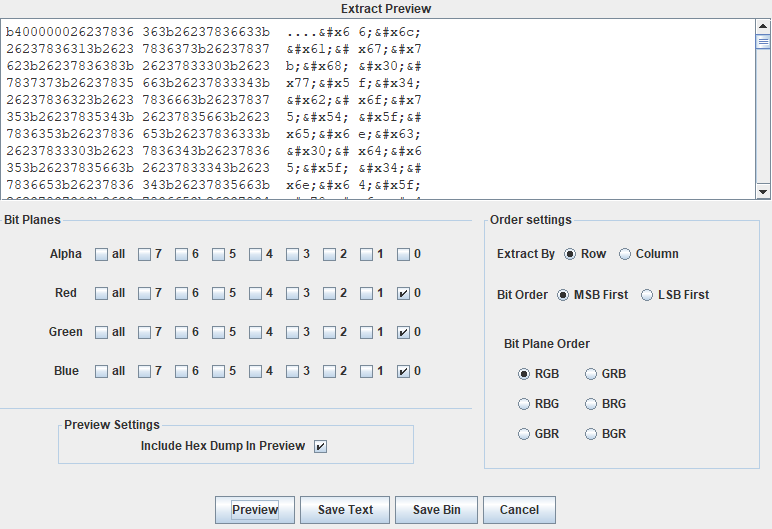This screenshot has width=772, height=529.
Task: Select LSB First bit order
Action: [647, 295]
